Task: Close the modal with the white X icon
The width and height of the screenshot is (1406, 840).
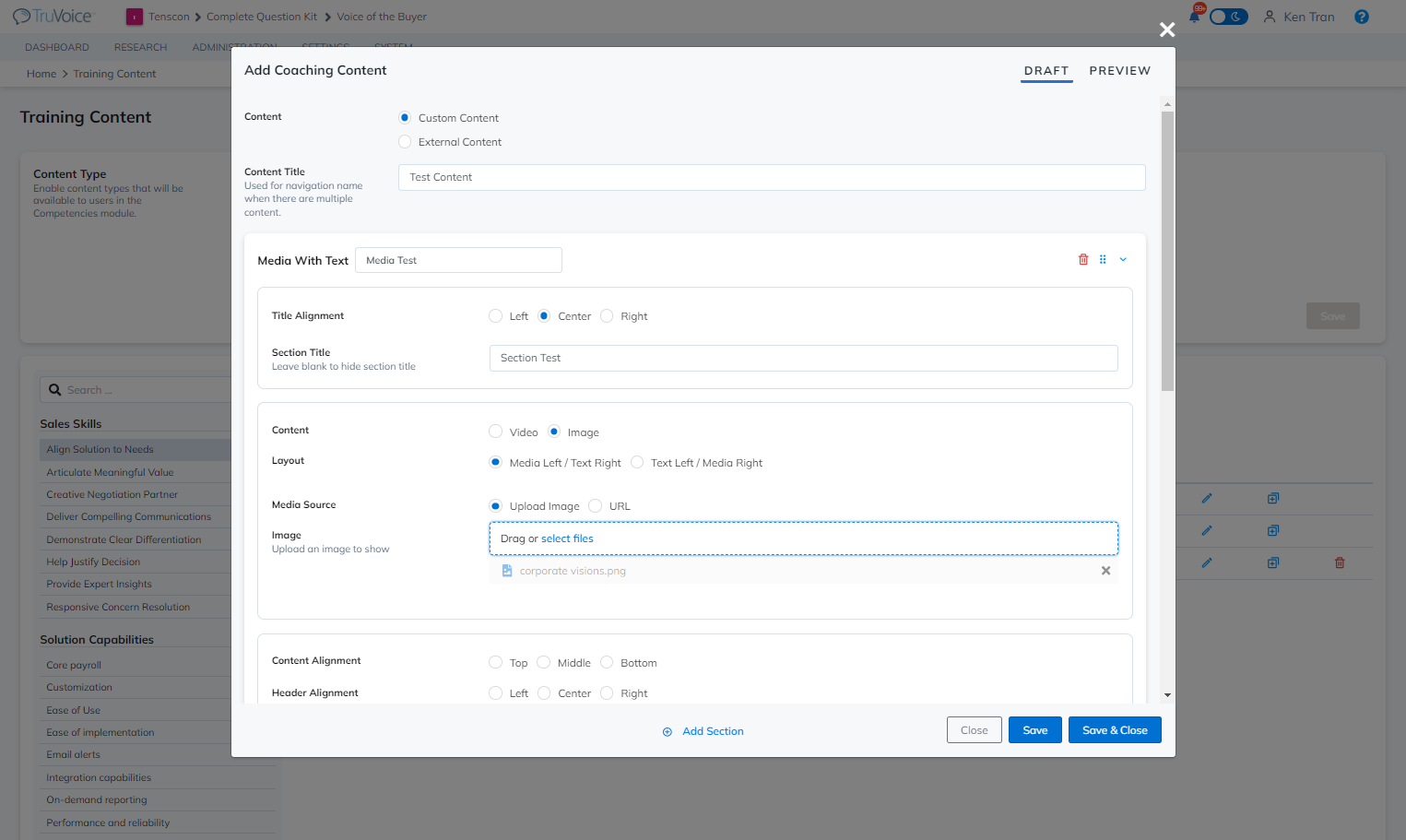Action: 1167,30
